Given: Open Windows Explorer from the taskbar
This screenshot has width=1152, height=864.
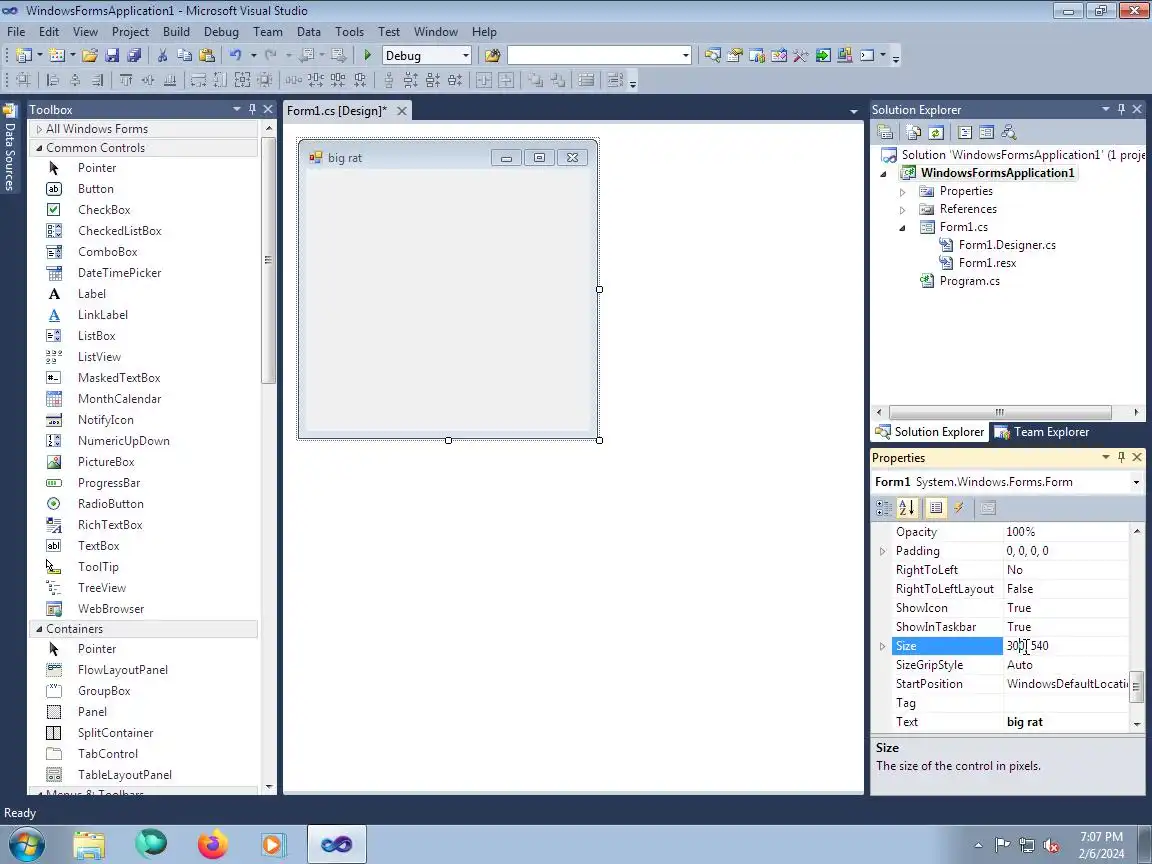Looking at the screenshot, I should [89, 845].
